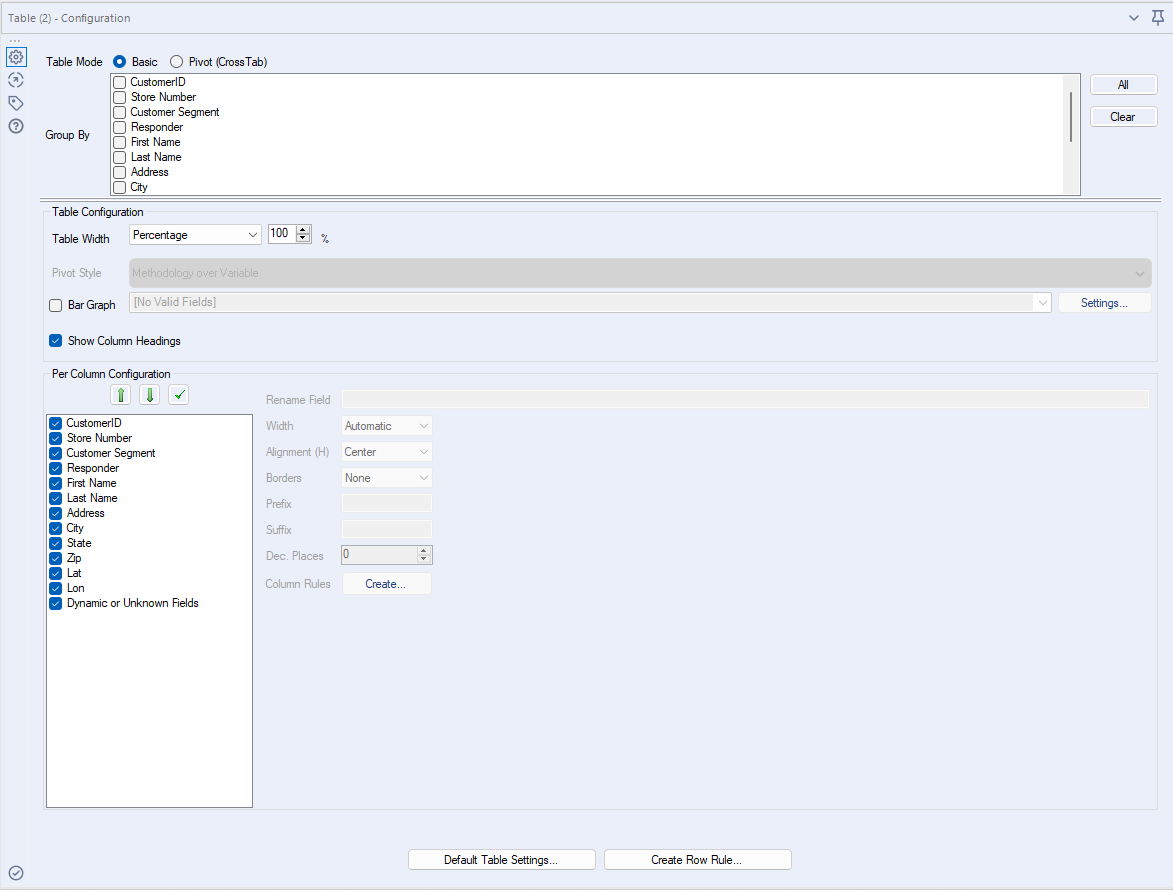This screenshot has width=1173, height=890.
Task: Uncheck Last Name in Per Column list
Action: coord(55,498)
